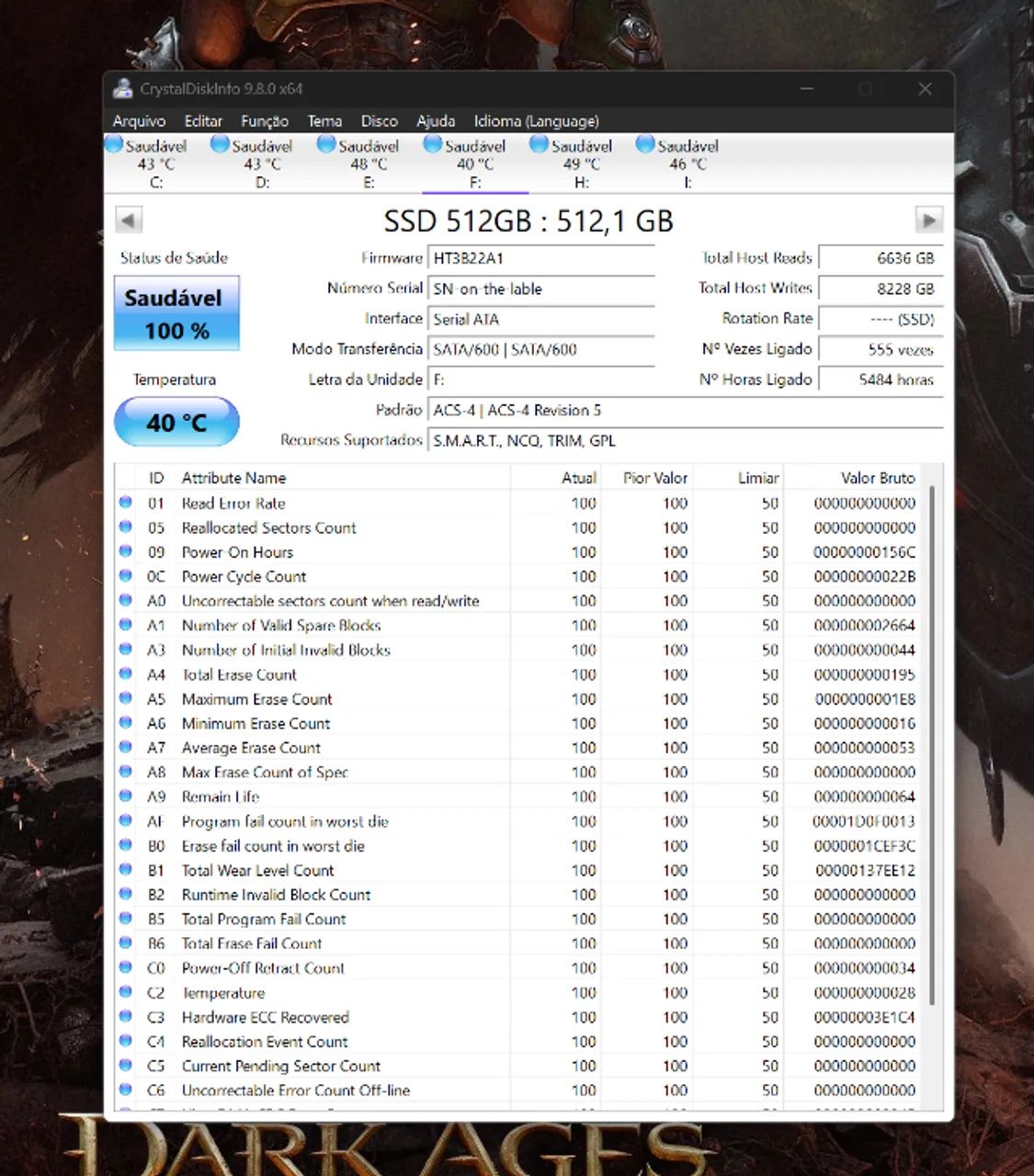Image resolution: width=1034 pixels, height=1176 pixels.
Task: Click status dot for Power Cycle Count
Action: tap(126, 576)
